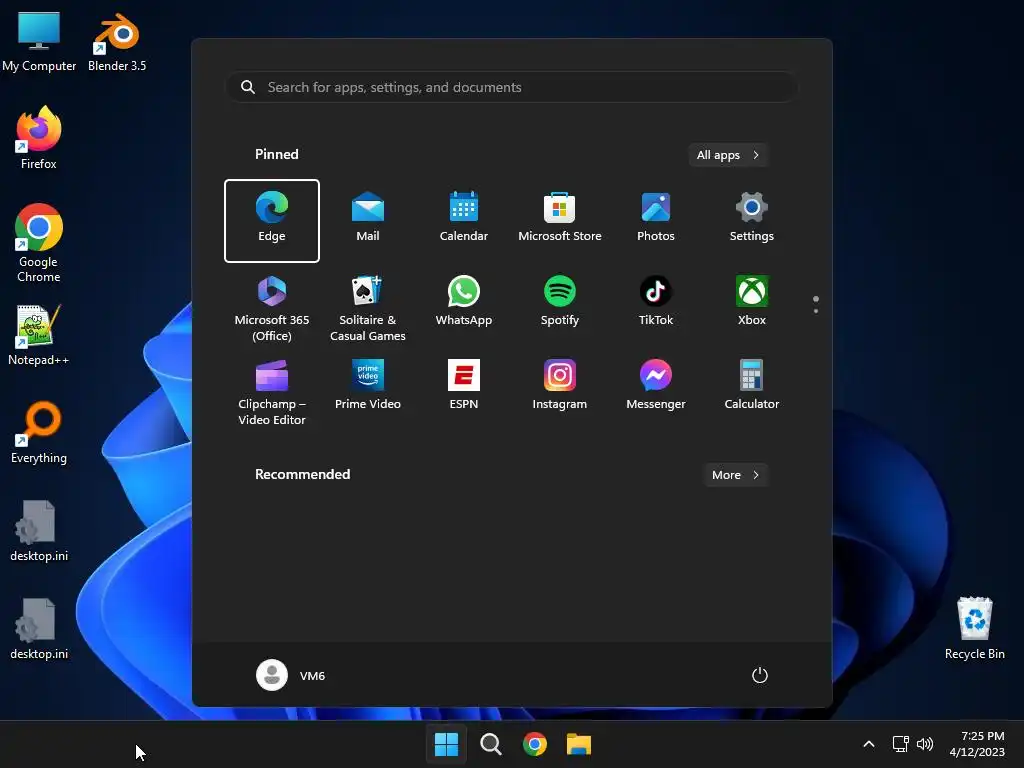Viewport: 1024px width, 768px height.
Task: Open the Power options button
Action: (x=760, y=675)
